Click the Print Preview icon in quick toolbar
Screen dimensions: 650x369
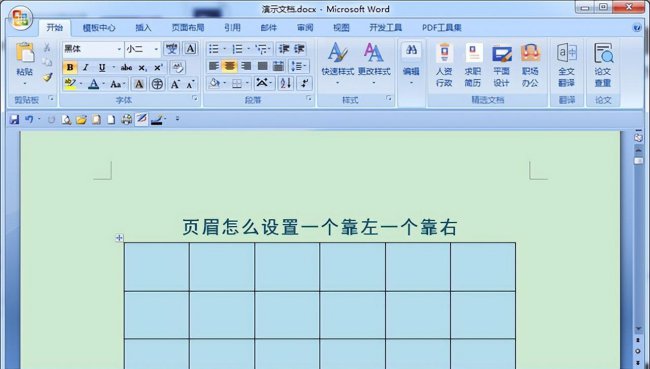(66, 120)
